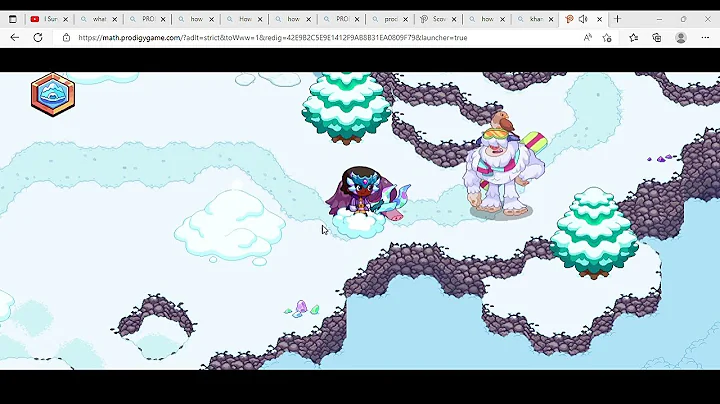This screenshot has width=720, height=404.
Task: Collect the purple crystal shards near the bottom cliff
Action: tap(302, 309)
